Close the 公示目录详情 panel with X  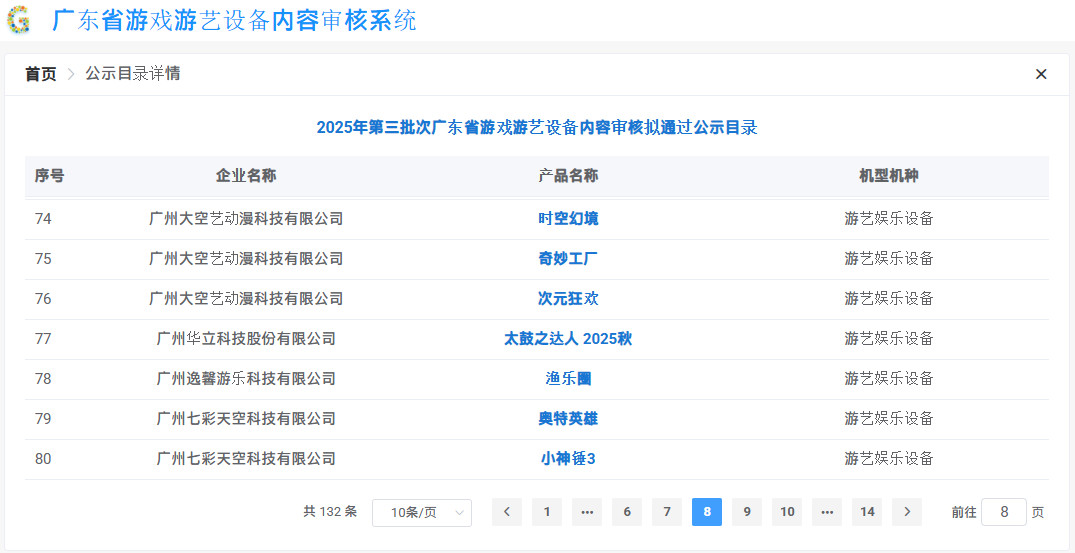1041,74
